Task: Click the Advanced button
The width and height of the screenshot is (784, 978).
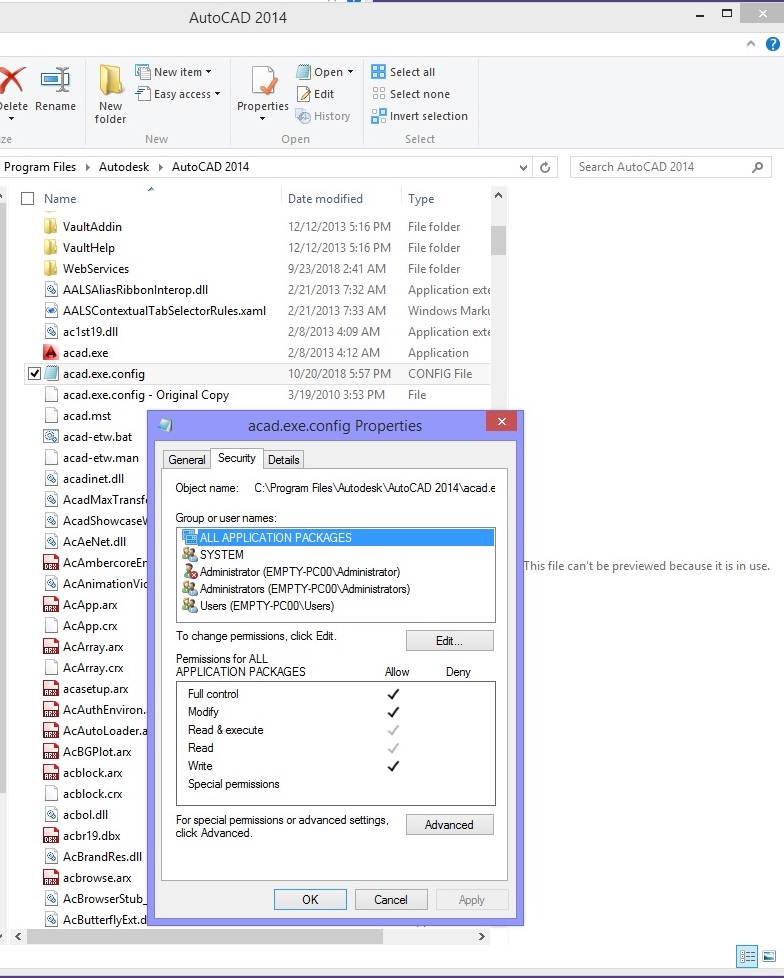Action: point(450,825)
